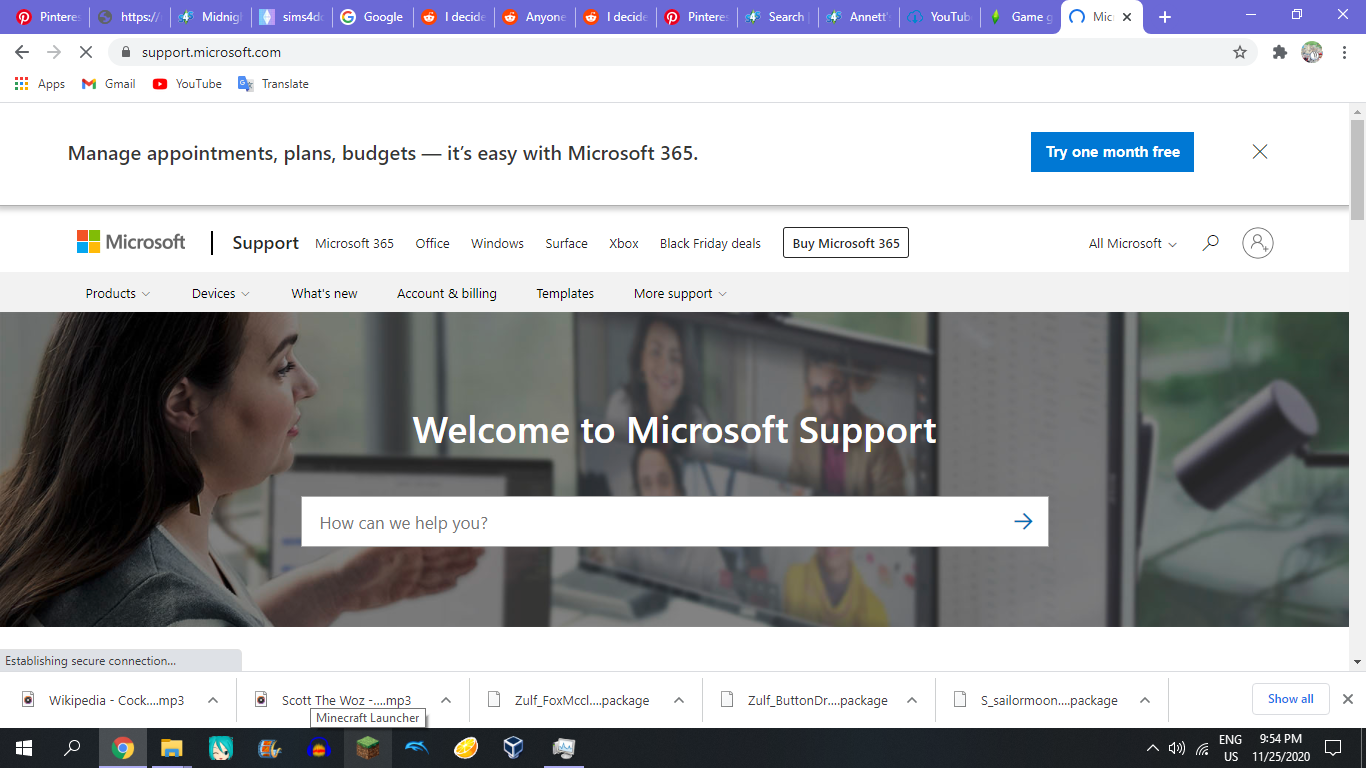The image size is (1366, 768).
Task: Show hidden system tray icons
Action: pyautogui.click(x=1152, y=748)
